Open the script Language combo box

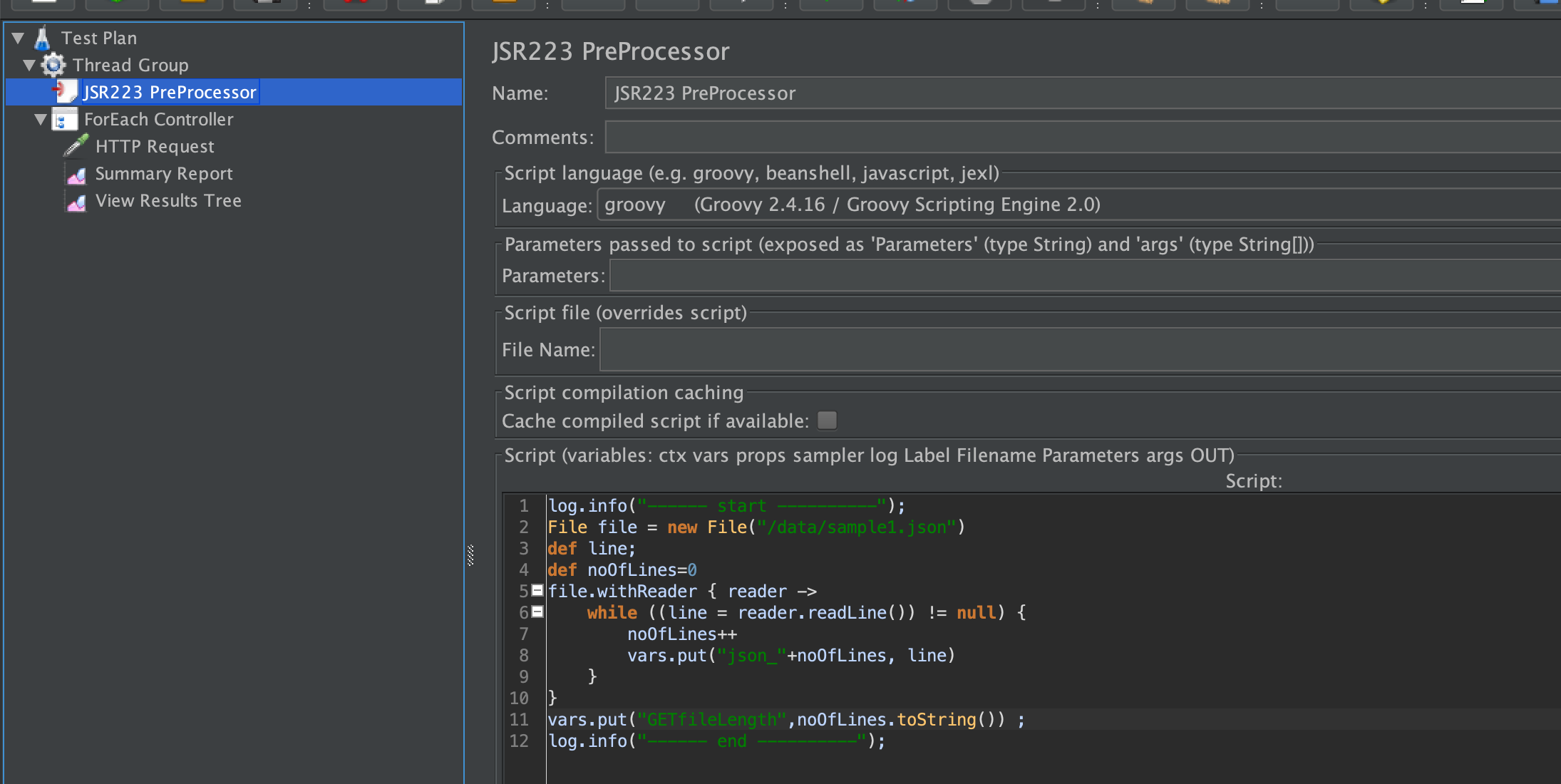click(1078, 205)
